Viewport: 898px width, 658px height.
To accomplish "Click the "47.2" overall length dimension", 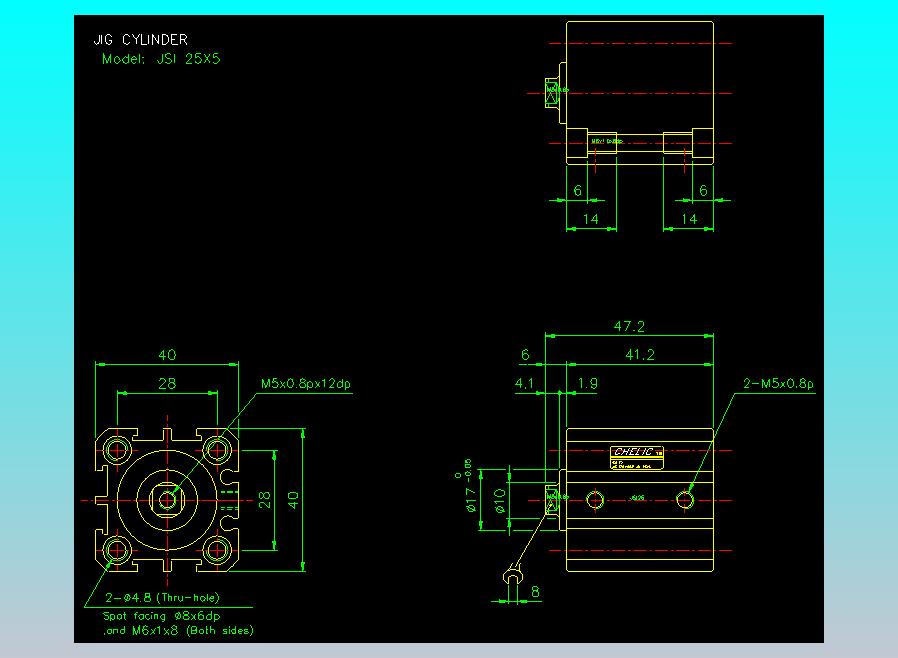I will click(629, 326).
